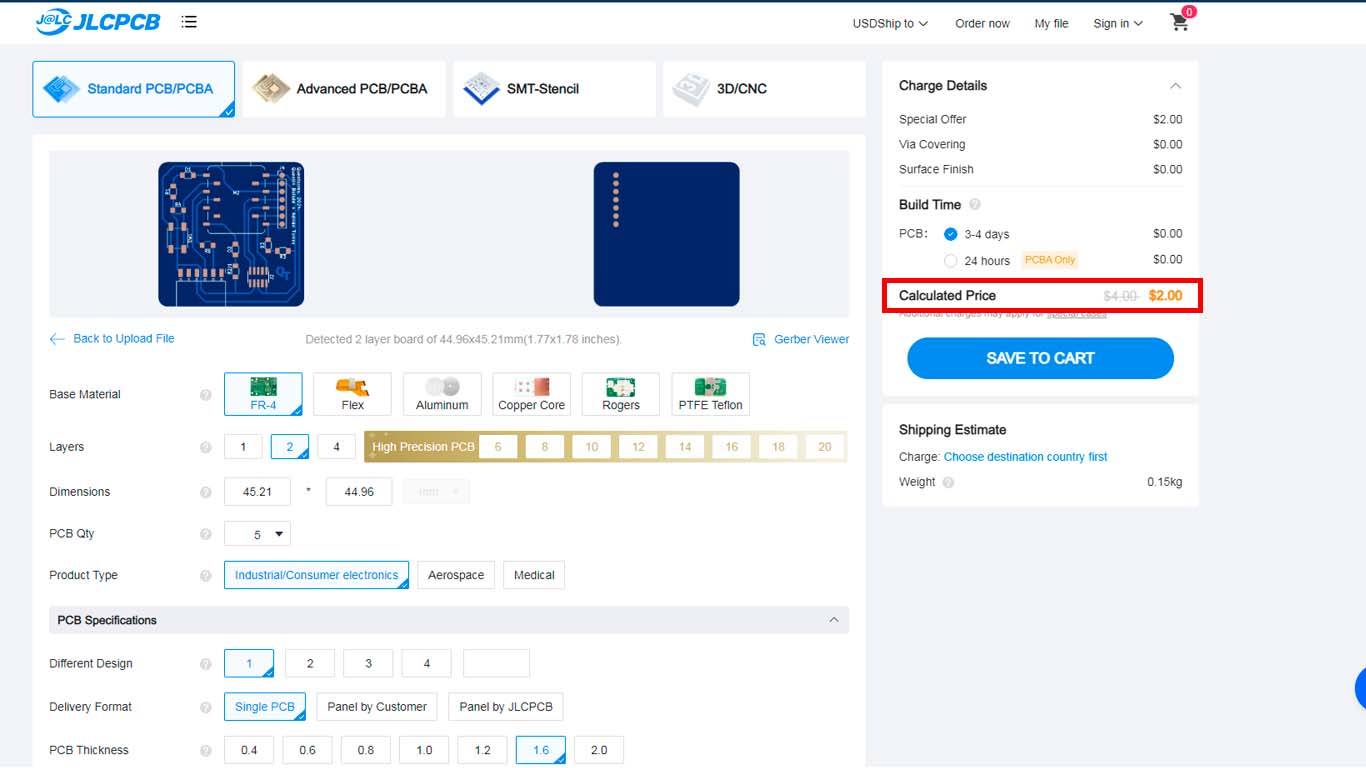
Task: Open the Order now menu item
Action: click(x=982, y=23)
